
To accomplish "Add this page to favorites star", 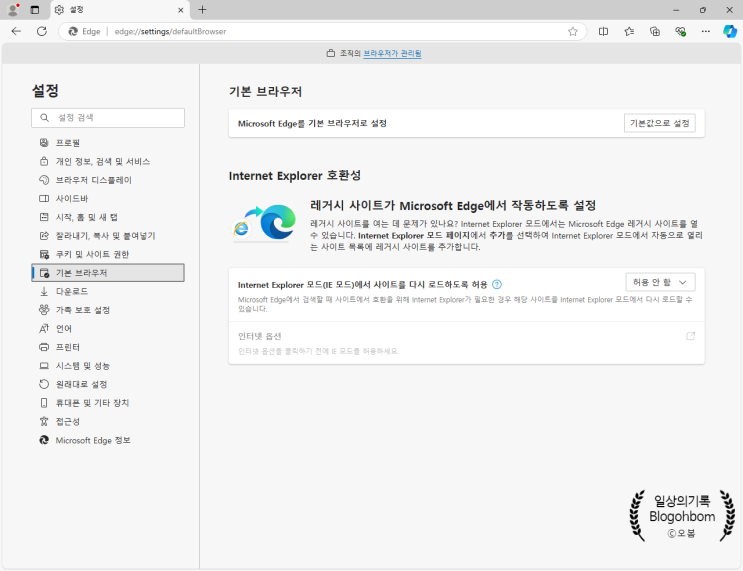I will pos(573,32).
